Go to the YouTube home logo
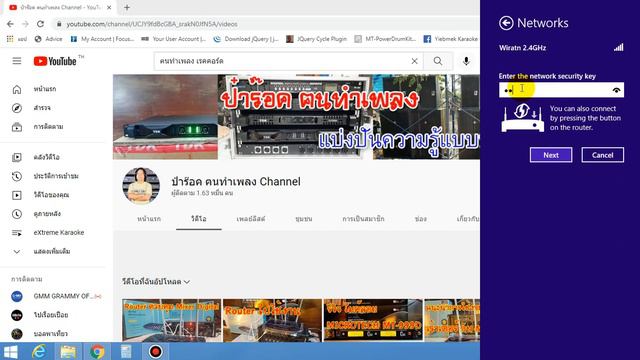The image size is (640, 360). point(55,61)
